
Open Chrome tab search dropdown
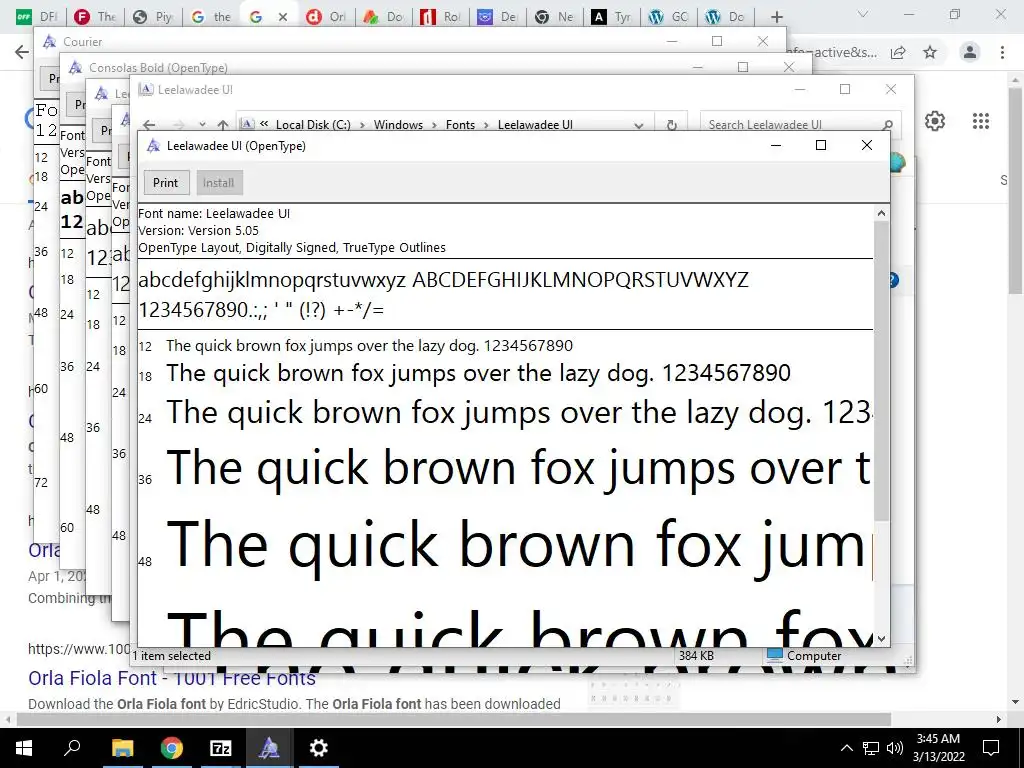point(863,14)
